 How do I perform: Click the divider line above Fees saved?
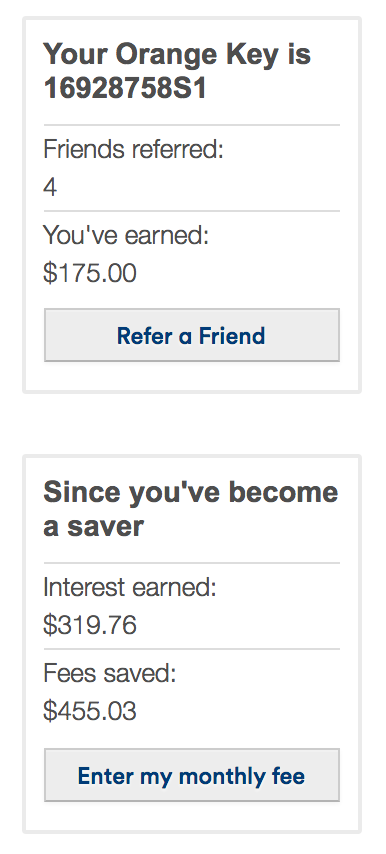tap(192, 649)
